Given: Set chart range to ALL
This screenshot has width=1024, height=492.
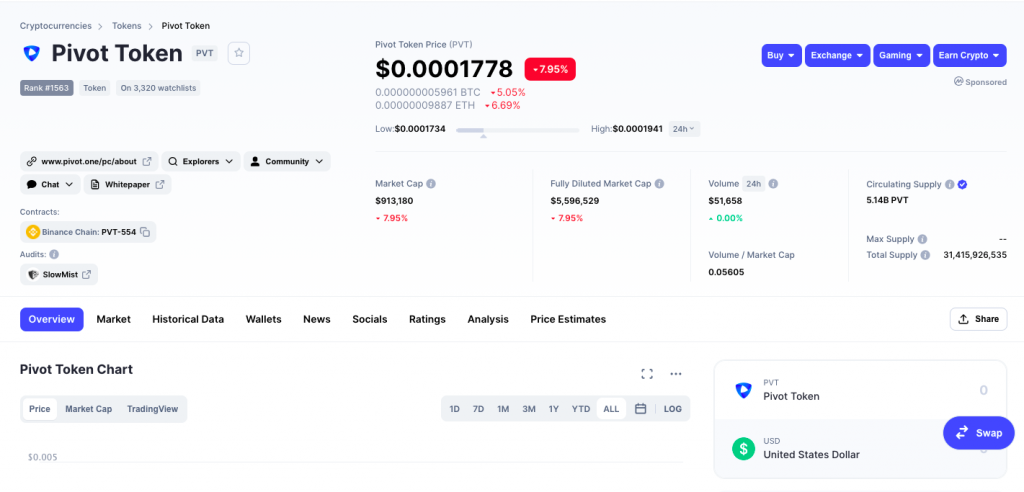Looking at the screenshot, I should (x=611, y=409).
